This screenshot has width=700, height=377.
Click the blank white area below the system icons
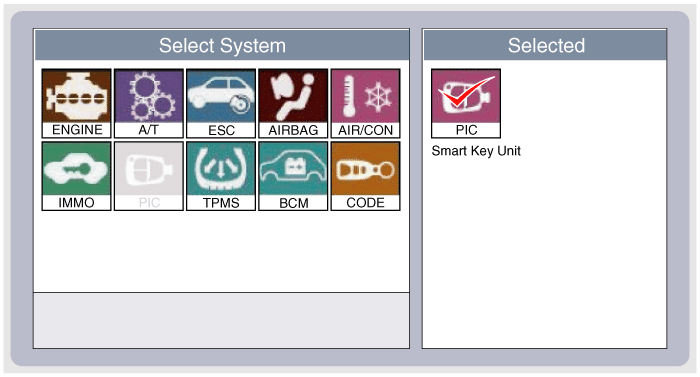221,251
